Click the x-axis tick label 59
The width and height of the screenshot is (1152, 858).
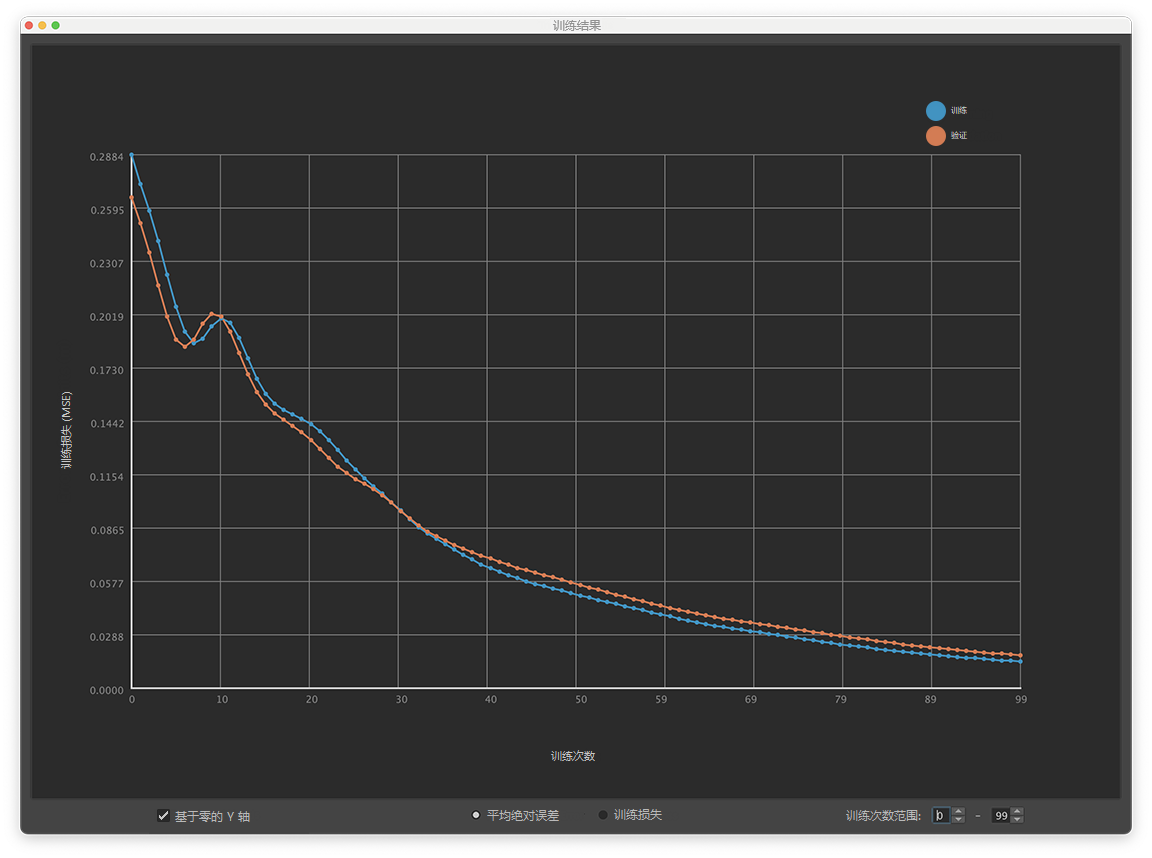tap(661, 700)
